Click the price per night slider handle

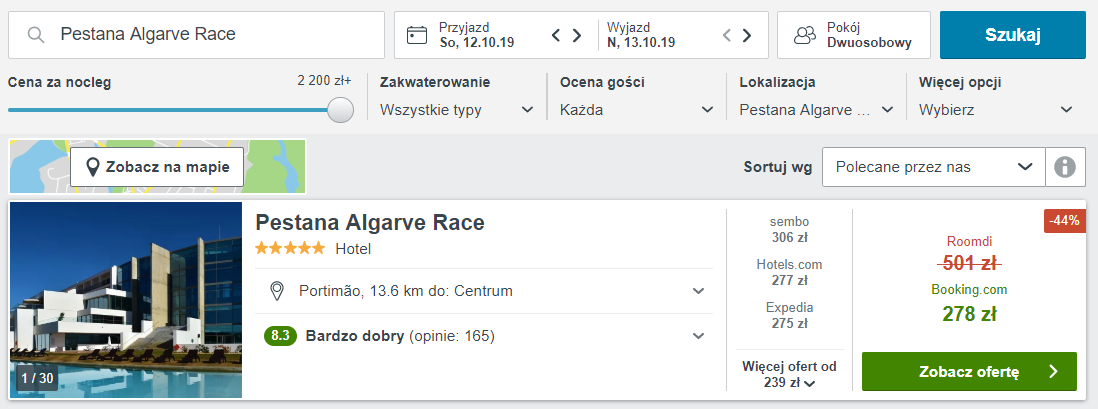tap(340, 110)
